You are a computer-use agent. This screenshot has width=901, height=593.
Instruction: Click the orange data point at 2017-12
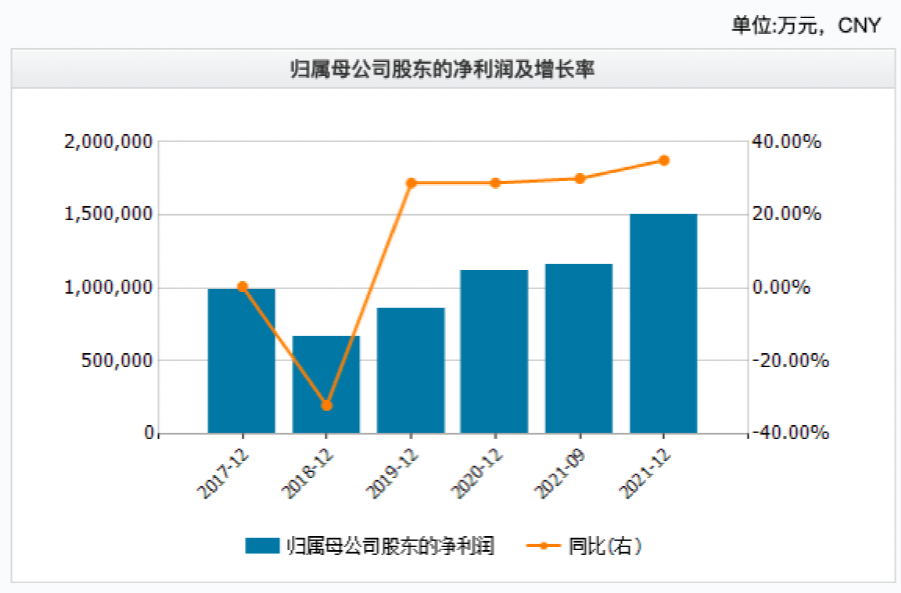tap(242, 287)
